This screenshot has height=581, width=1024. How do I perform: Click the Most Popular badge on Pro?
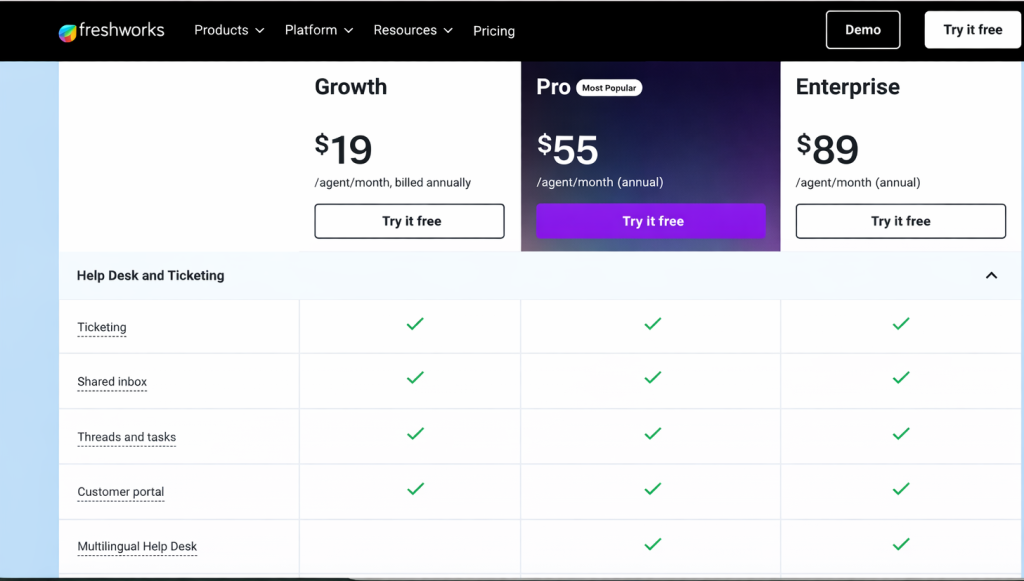(609, 87)
